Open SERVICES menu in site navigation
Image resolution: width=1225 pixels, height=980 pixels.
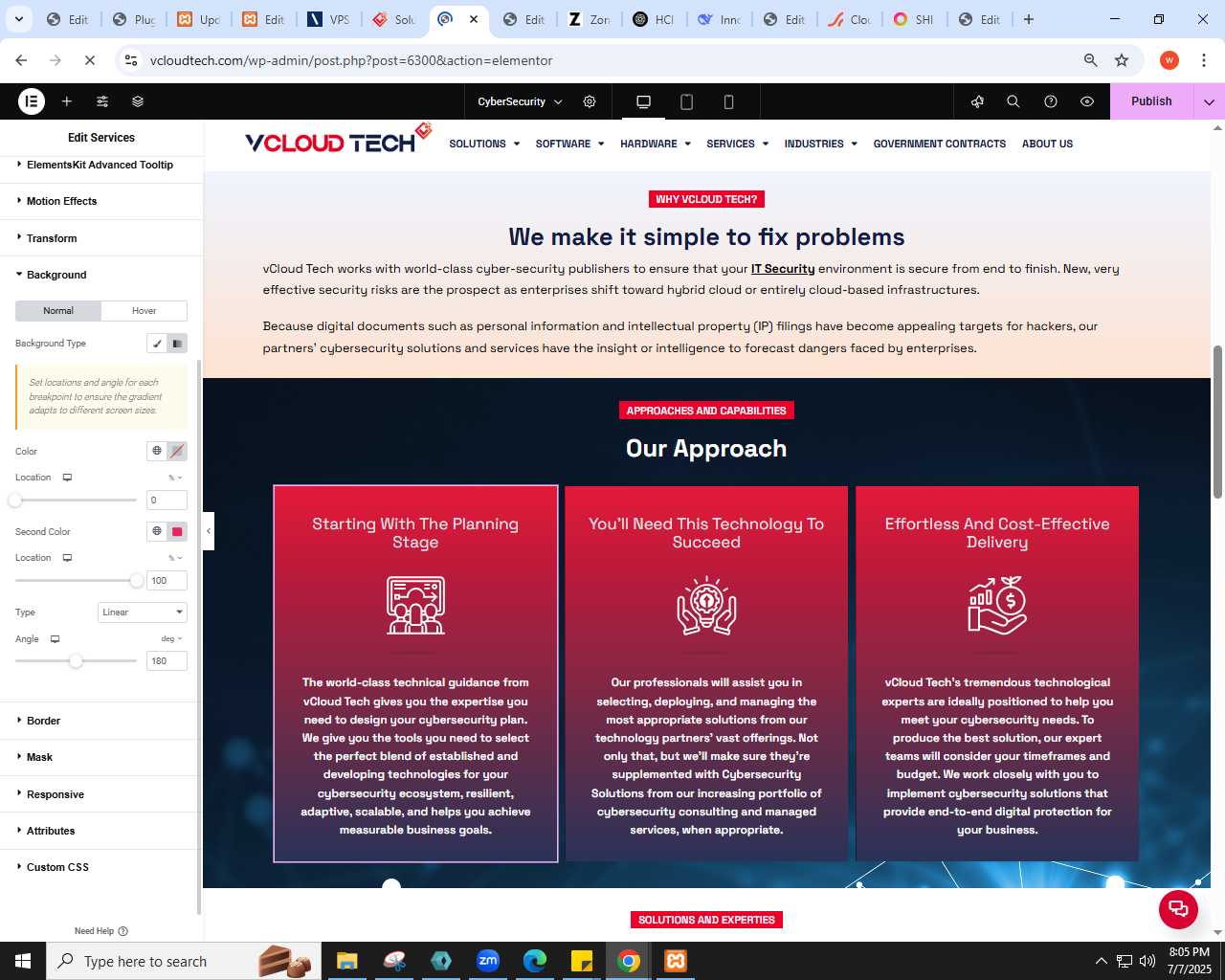pos(737,144)
